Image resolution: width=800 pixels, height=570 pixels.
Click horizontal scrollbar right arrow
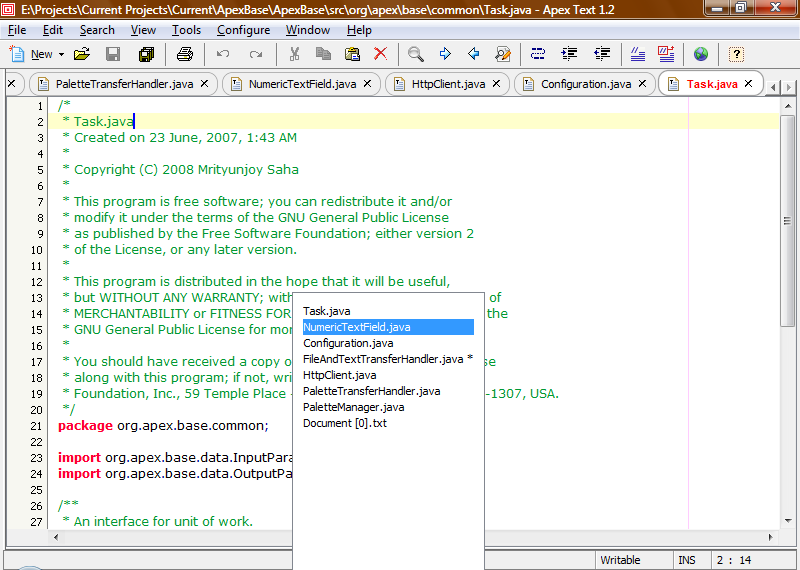770,537
